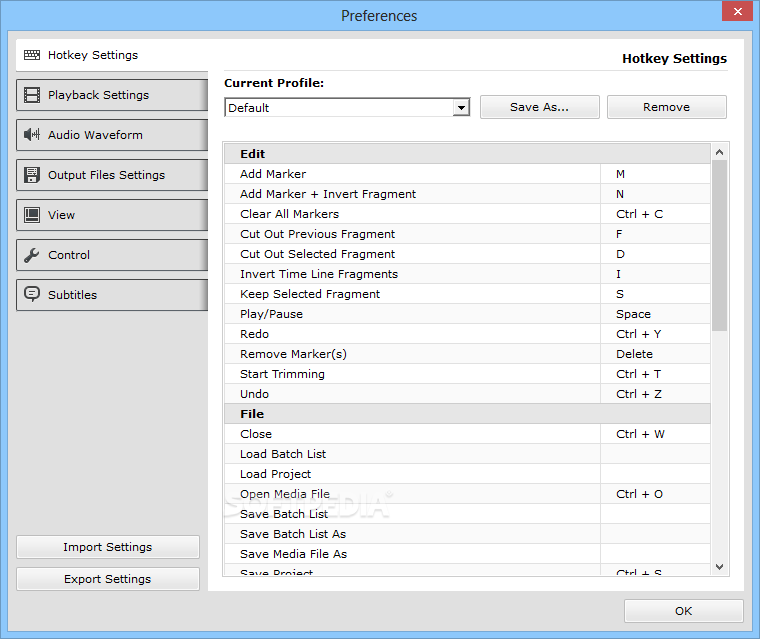760x639 pixels.
Task: Click the speaker waveform icon for Audio Waveform
Action: point(32,135)
